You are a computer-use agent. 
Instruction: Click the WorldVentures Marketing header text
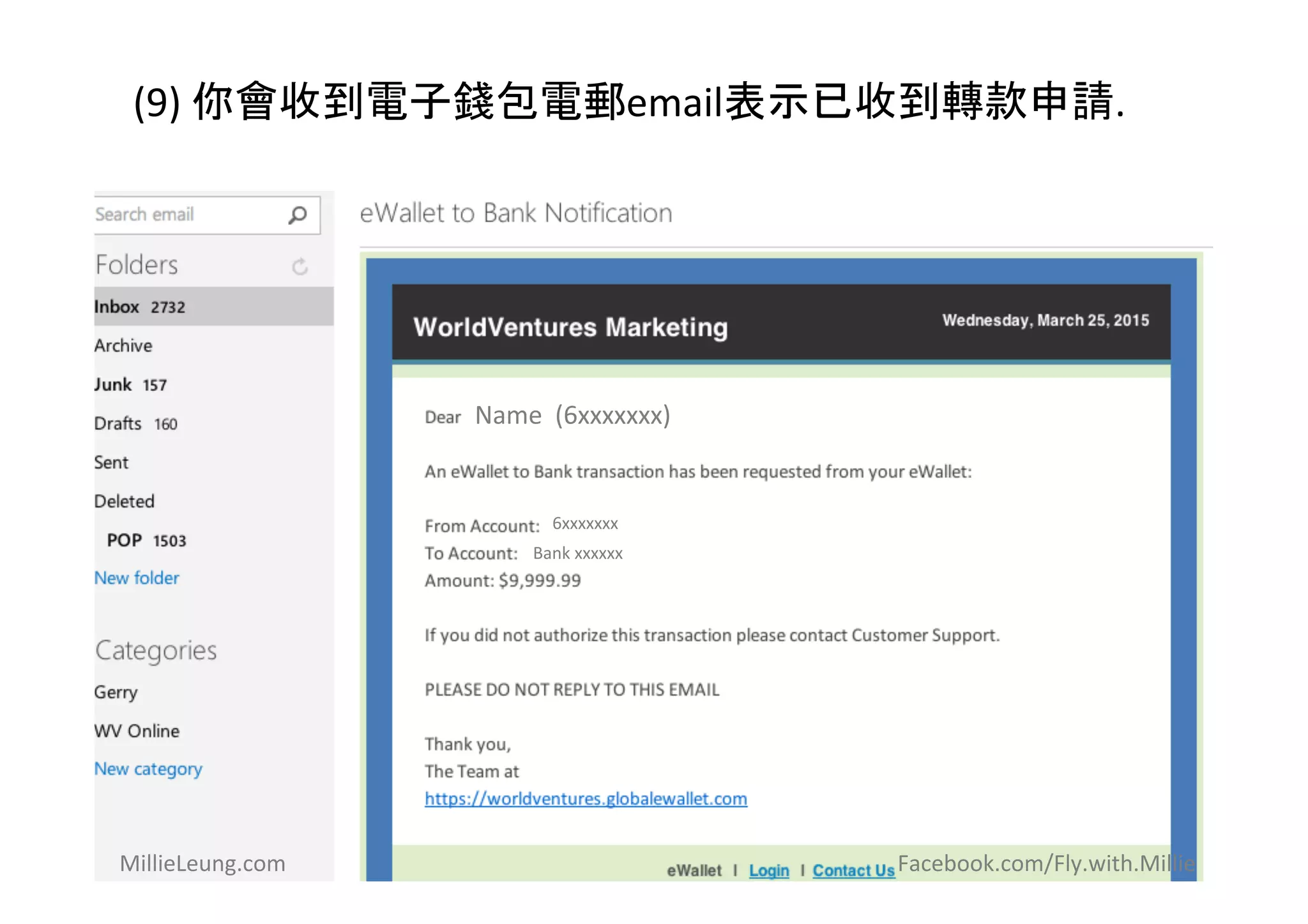pos(570,327)
